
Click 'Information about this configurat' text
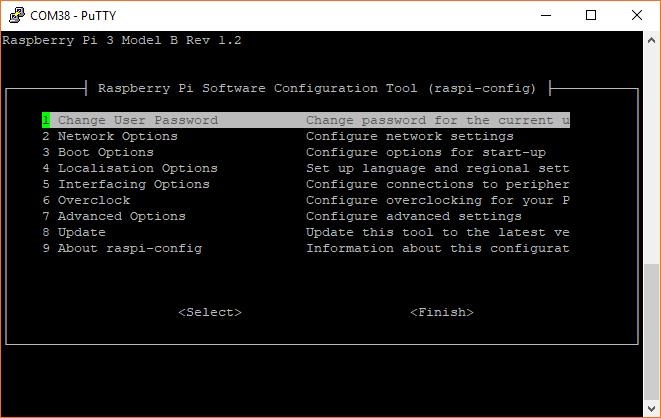[438, 248]
